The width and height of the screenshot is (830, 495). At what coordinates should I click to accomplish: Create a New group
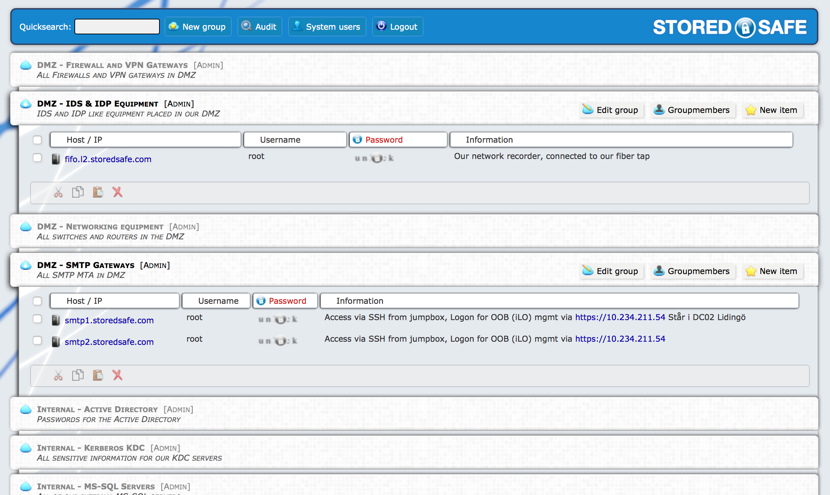198,26
